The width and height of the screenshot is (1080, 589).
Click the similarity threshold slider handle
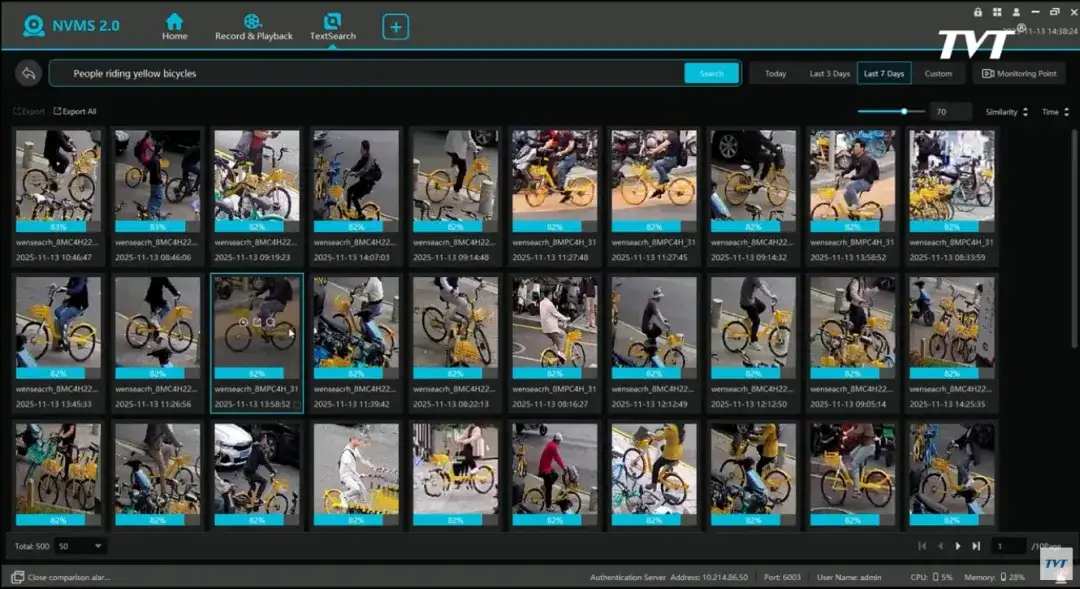pos(904,112)
